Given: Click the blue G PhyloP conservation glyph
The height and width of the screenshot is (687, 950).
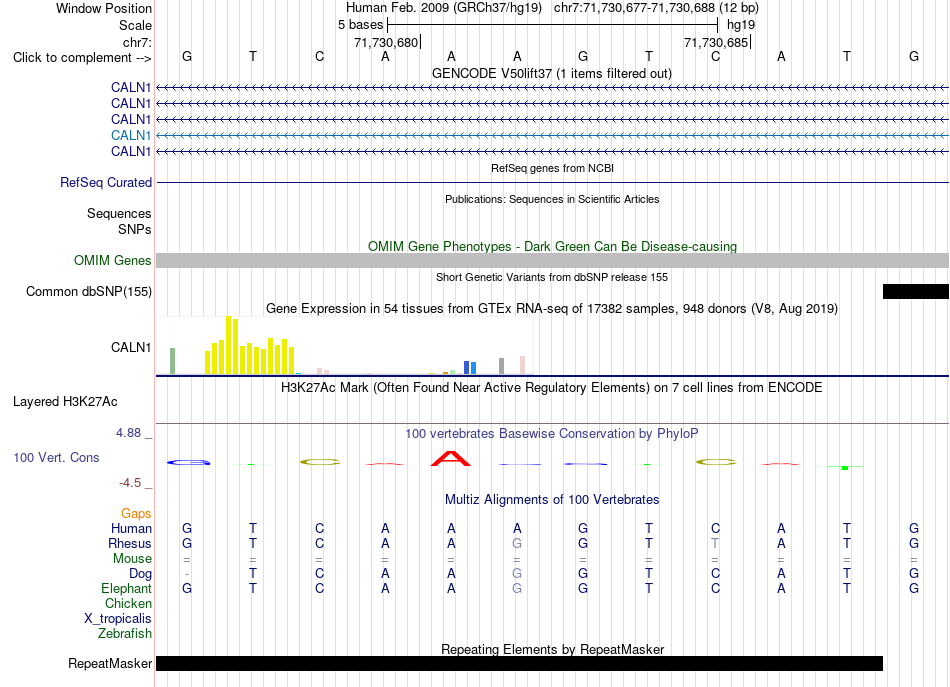Looking at the screenshot, I should 188,462.
